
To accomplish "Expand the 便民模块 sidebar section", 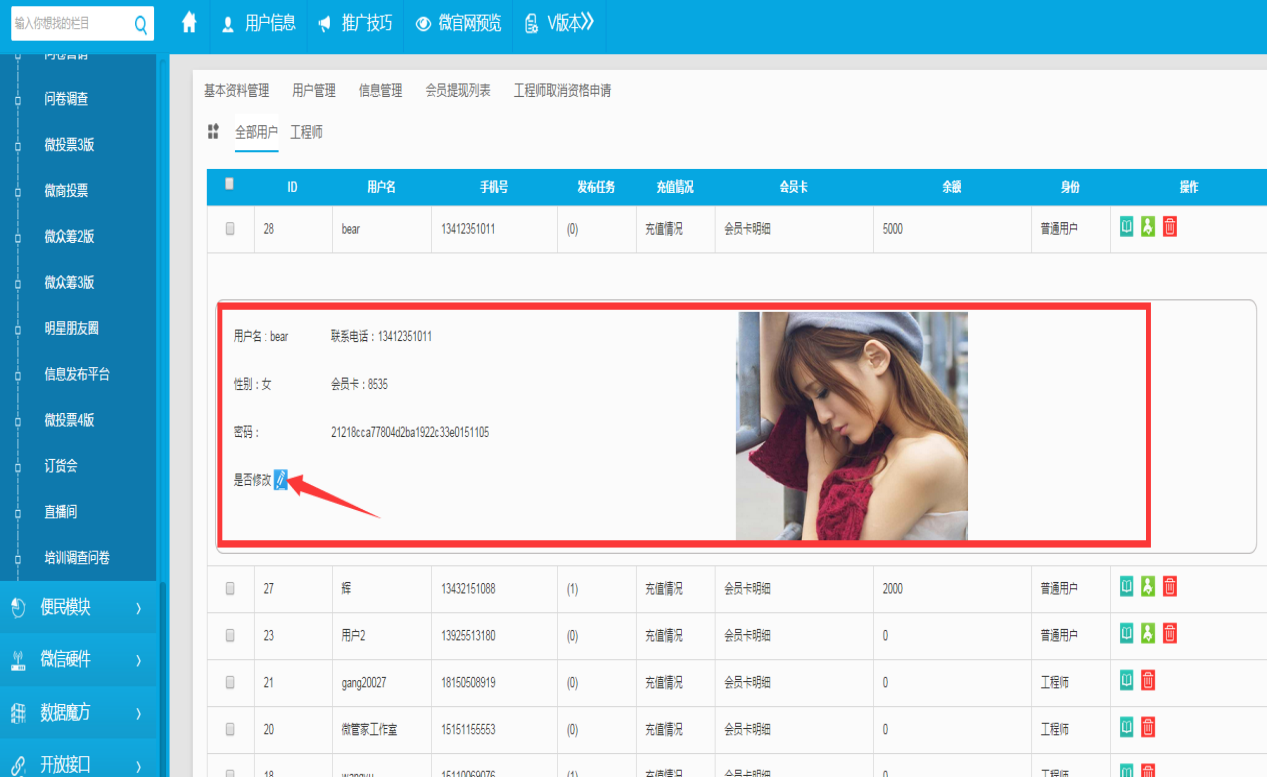I will tap(78, 607).
